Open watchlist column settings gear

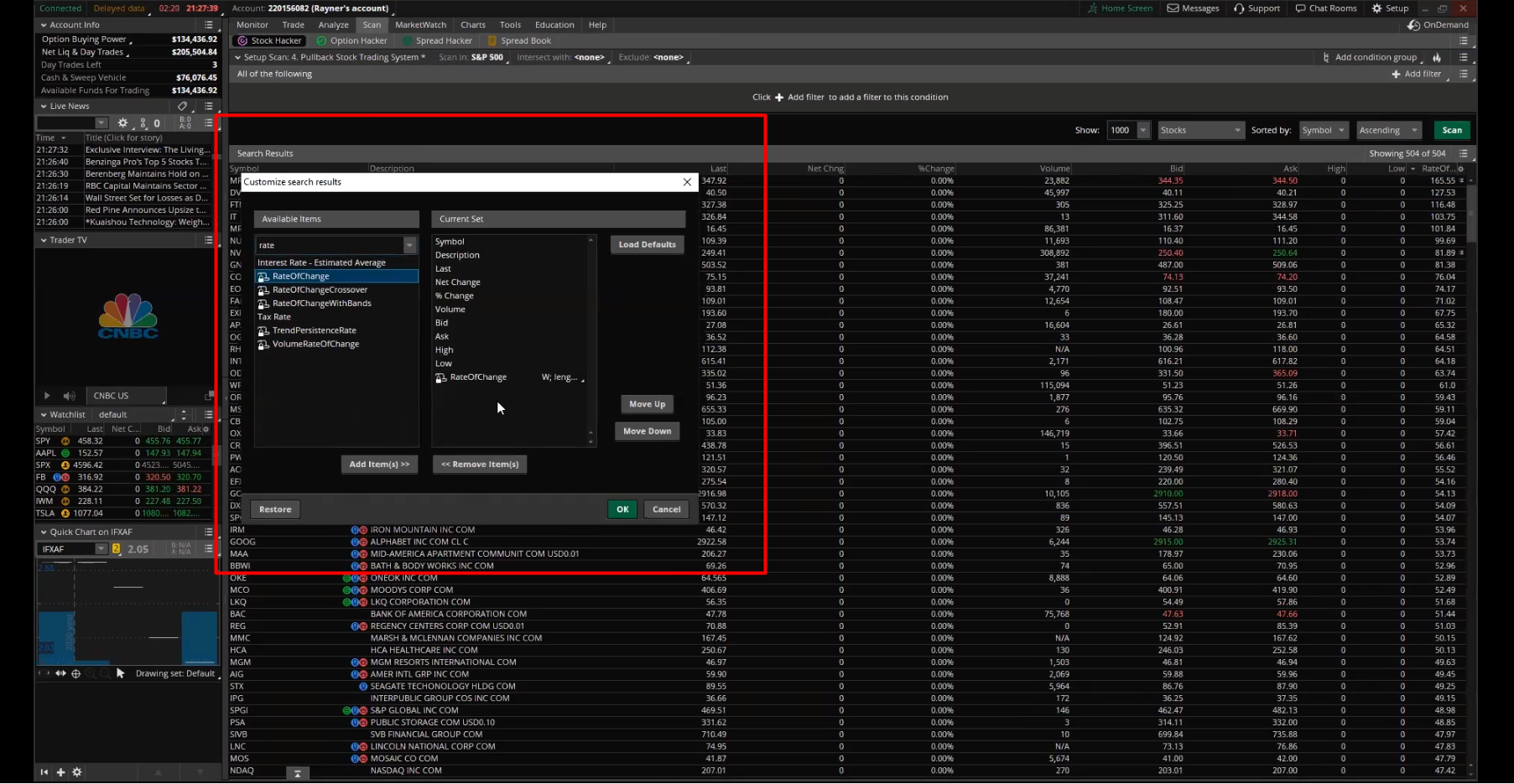click(206, 428)
